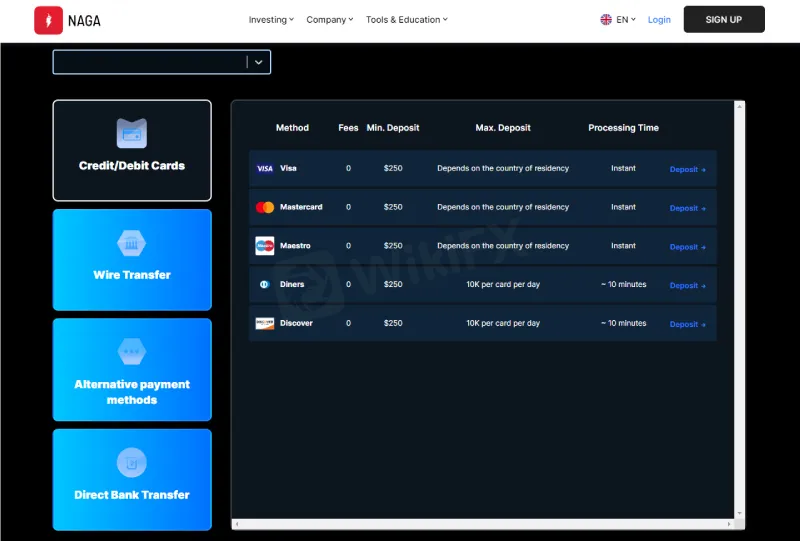Click the Diners logo icon

click(264, 284)
